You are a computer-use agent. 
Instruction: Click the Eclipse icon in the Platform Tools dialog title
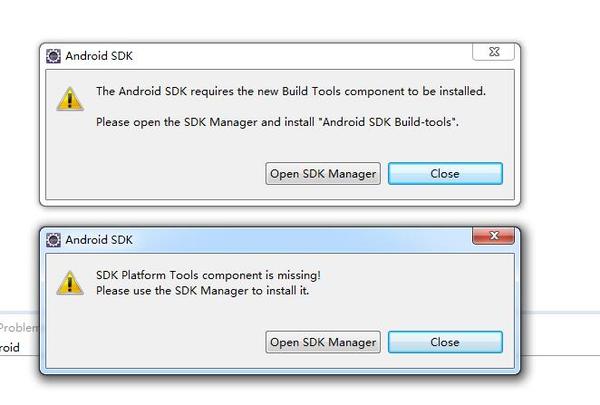53,240
